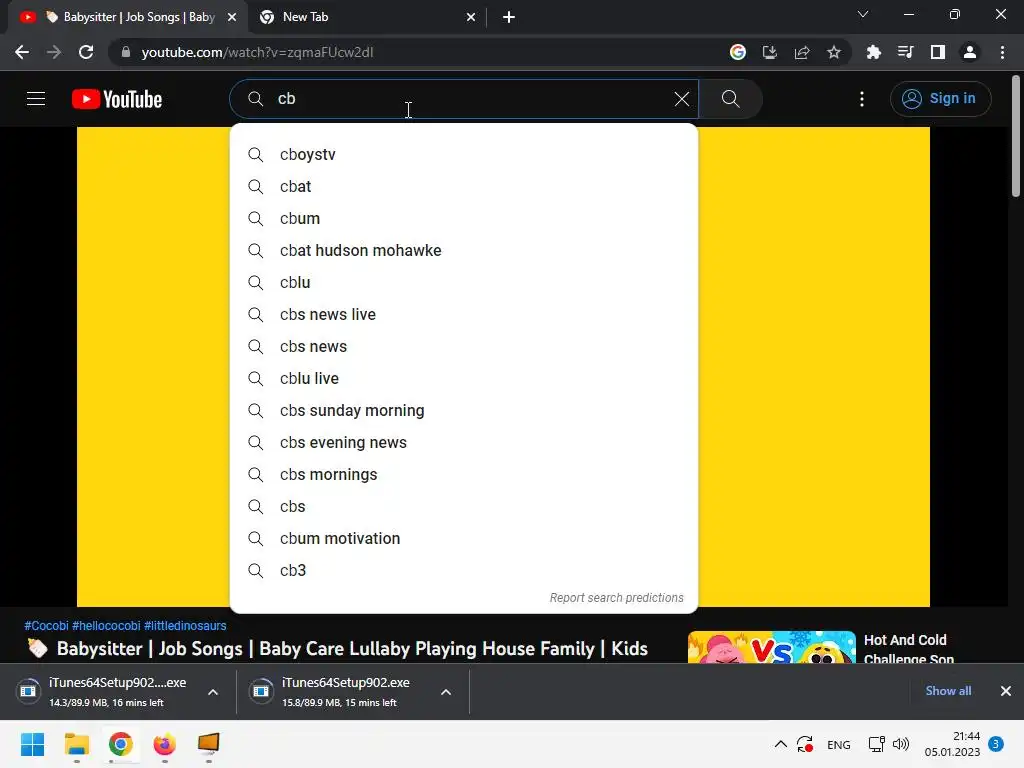Screen dimensions: 1024x768
Task: Close the downloads bar
Action: point(1006,691)
